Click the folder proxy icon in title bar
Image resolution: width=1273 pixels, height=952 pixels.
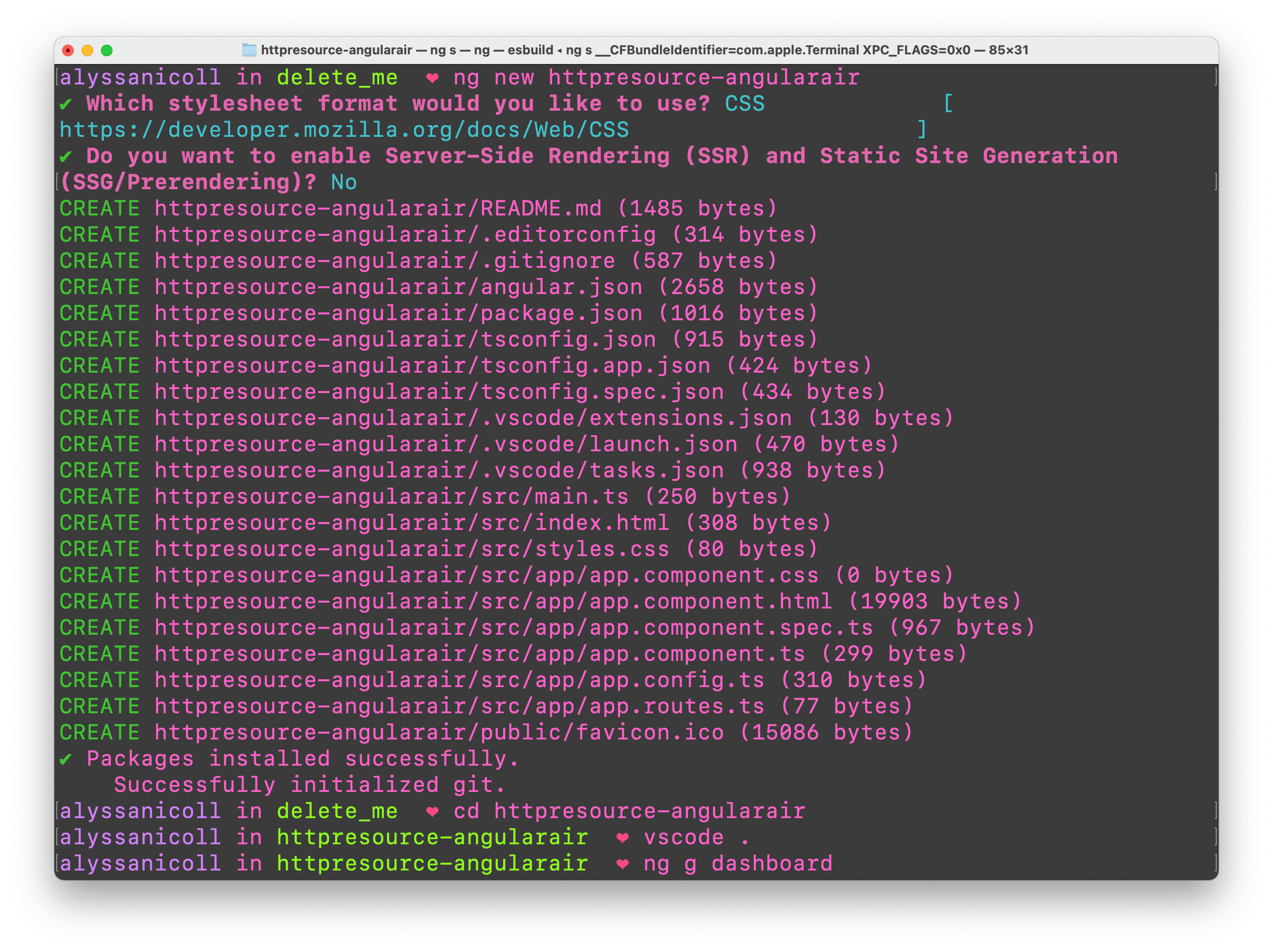(248, 50)
